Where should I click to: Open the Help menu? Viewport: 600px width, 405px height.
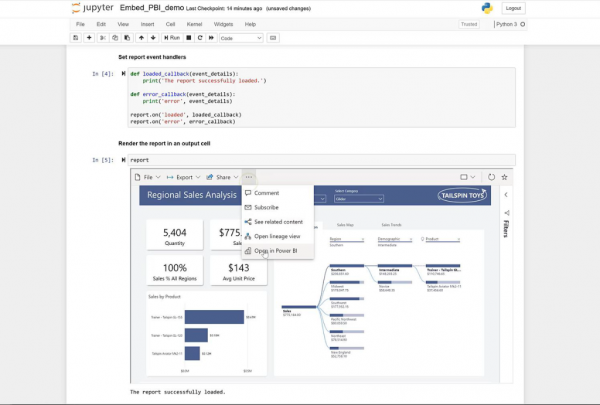pyautogui.click(x=250, y=24)
